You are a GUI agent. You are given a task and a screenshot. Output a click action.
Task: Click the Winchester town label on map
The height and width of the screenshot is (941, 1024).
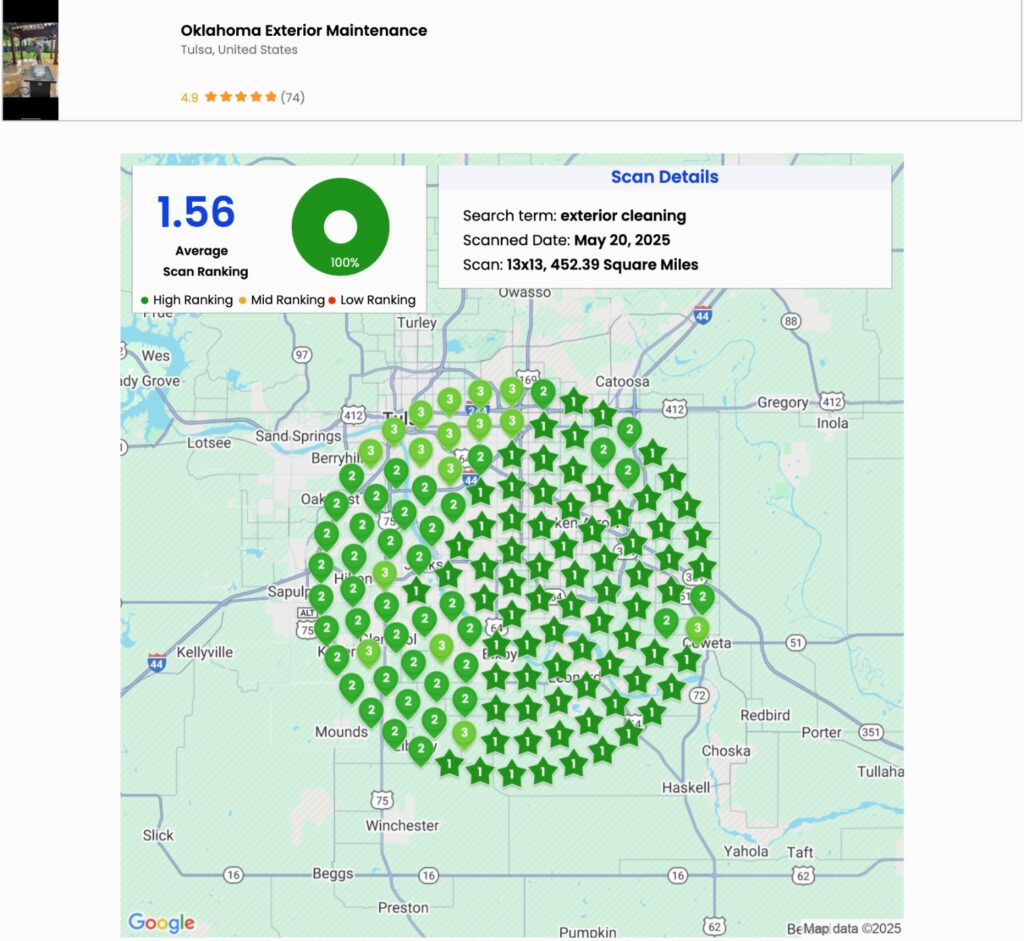click(x=402, y=825)
